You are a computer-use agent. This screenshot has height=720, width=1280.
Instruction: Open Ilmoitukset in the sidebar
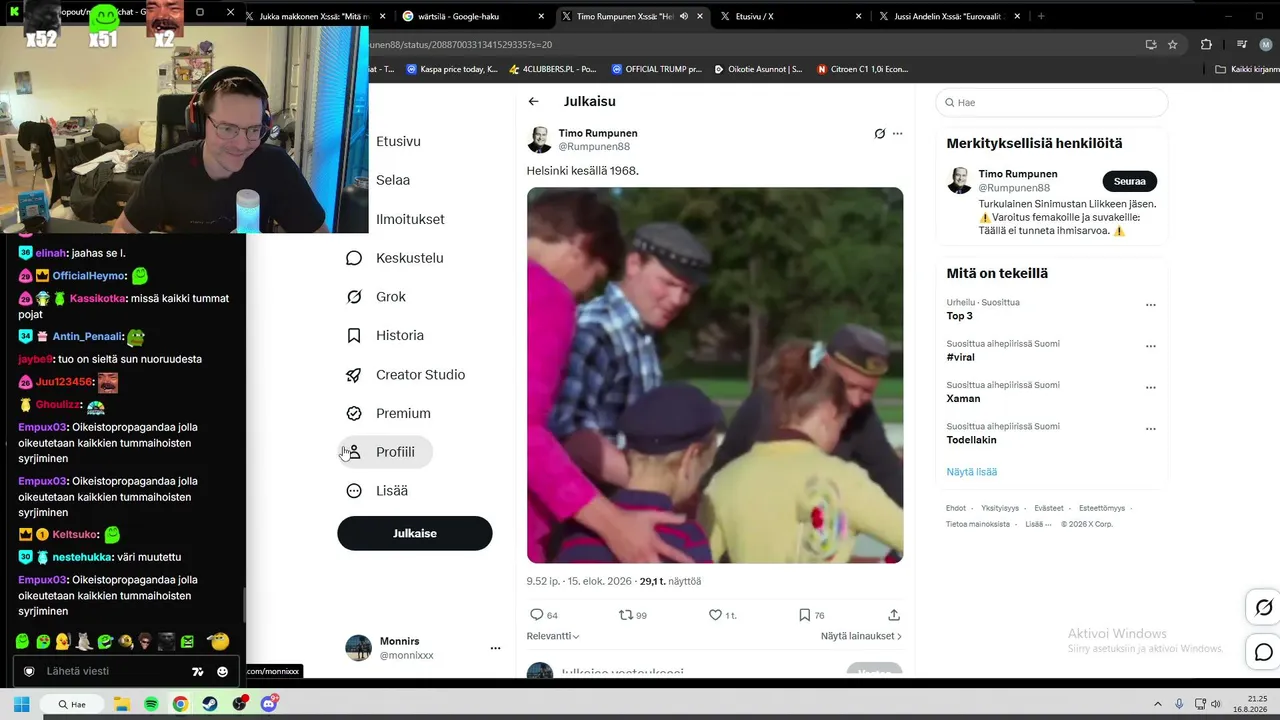click(x=410, y=219)
